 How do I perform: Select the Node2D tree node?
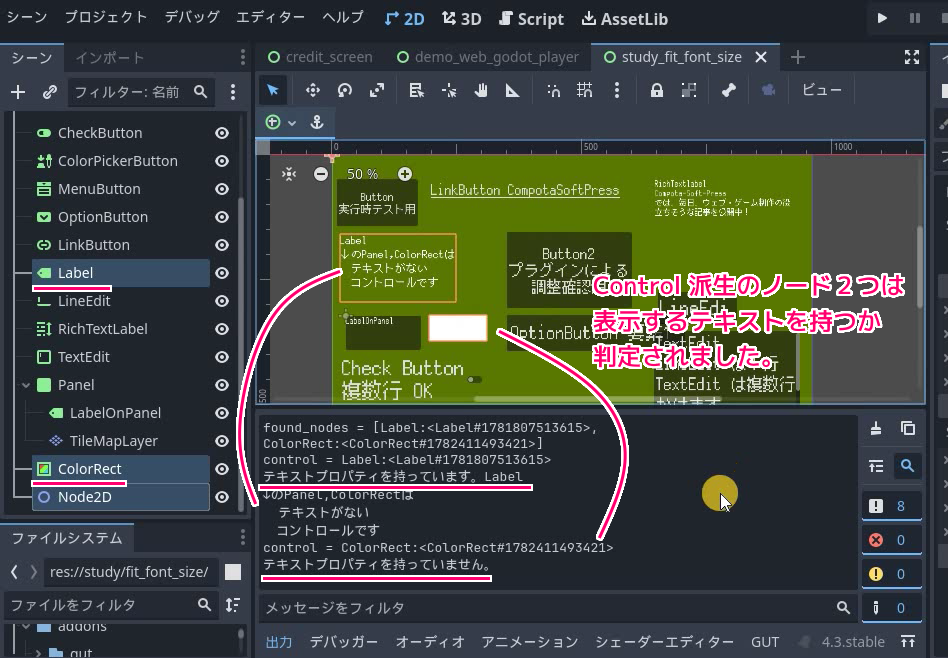pos(85,497)
